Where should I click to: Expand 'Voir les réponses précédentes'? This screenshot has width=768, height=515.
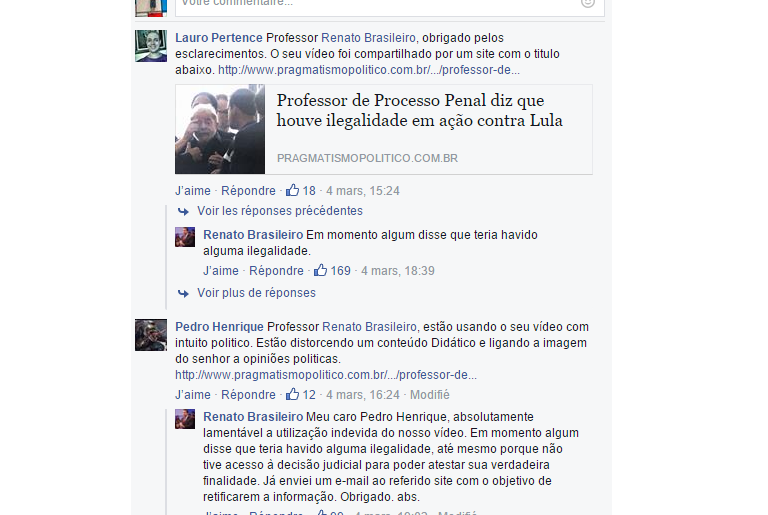click(280, 211)
